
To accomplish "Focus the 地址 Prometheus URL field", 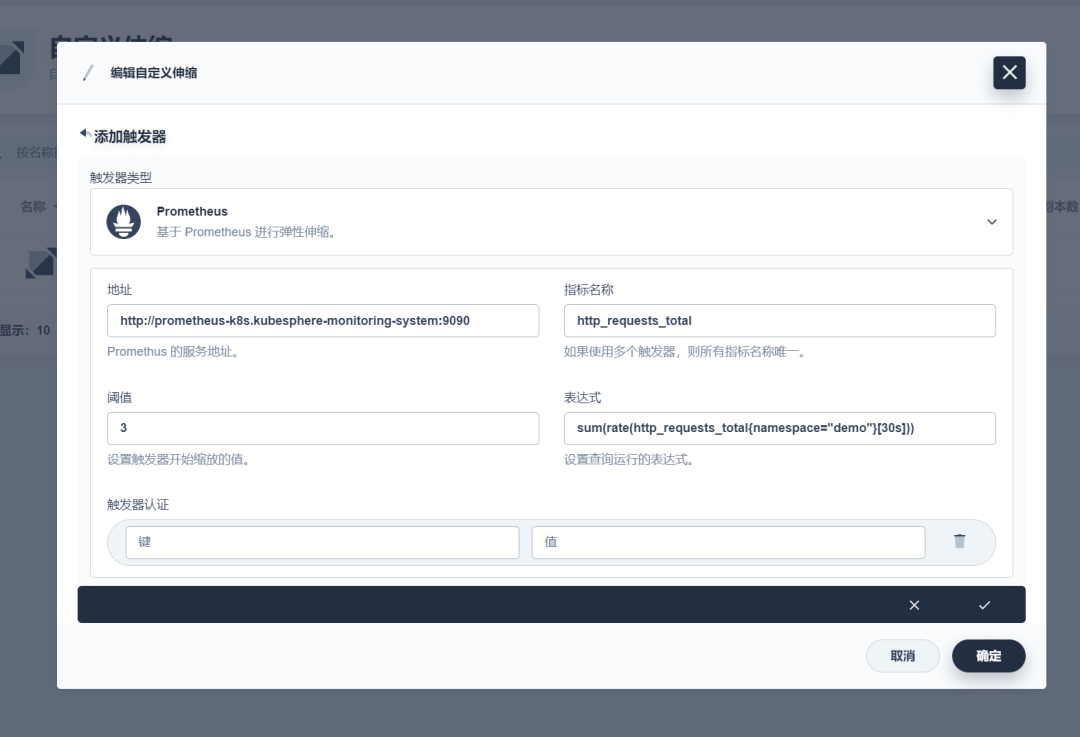I will point(323,320).
